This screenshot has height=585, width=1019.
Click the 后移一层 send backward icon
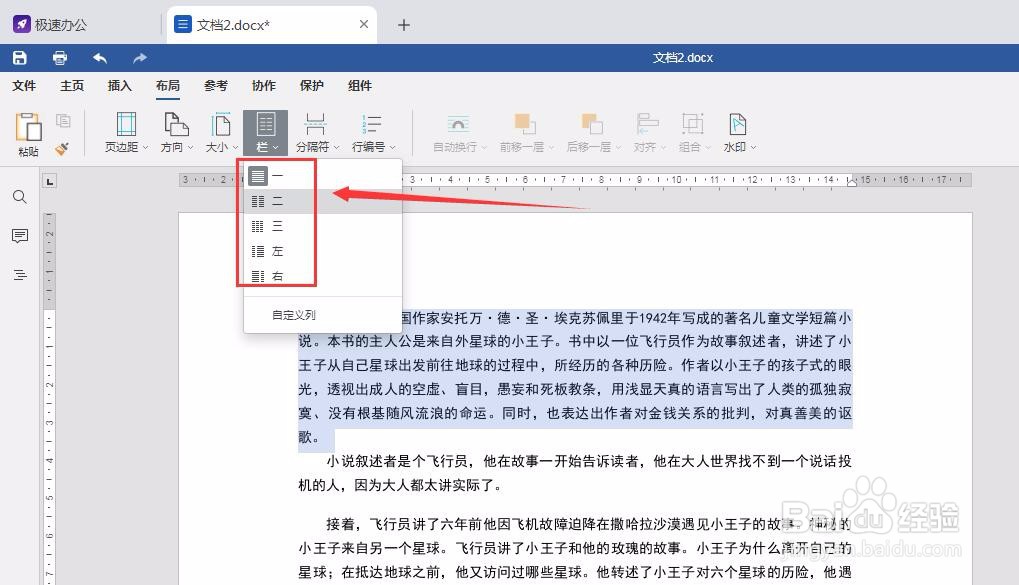pyautogui.click(x=592, y=124)
